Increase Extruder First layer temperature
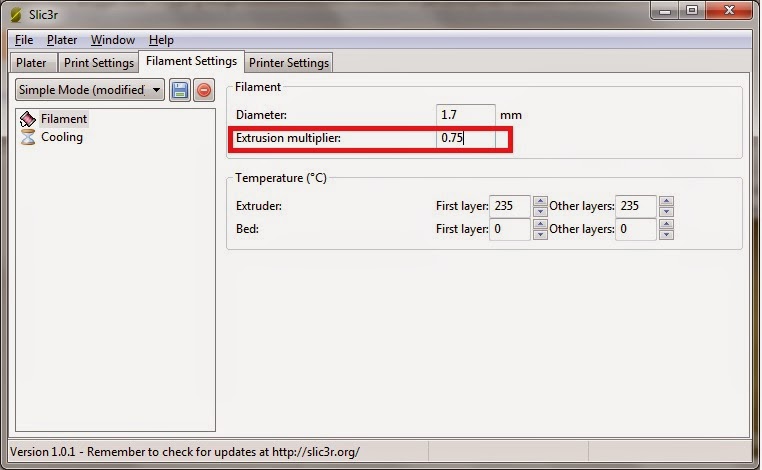The image size is (762, 470). tap(540, 201)
